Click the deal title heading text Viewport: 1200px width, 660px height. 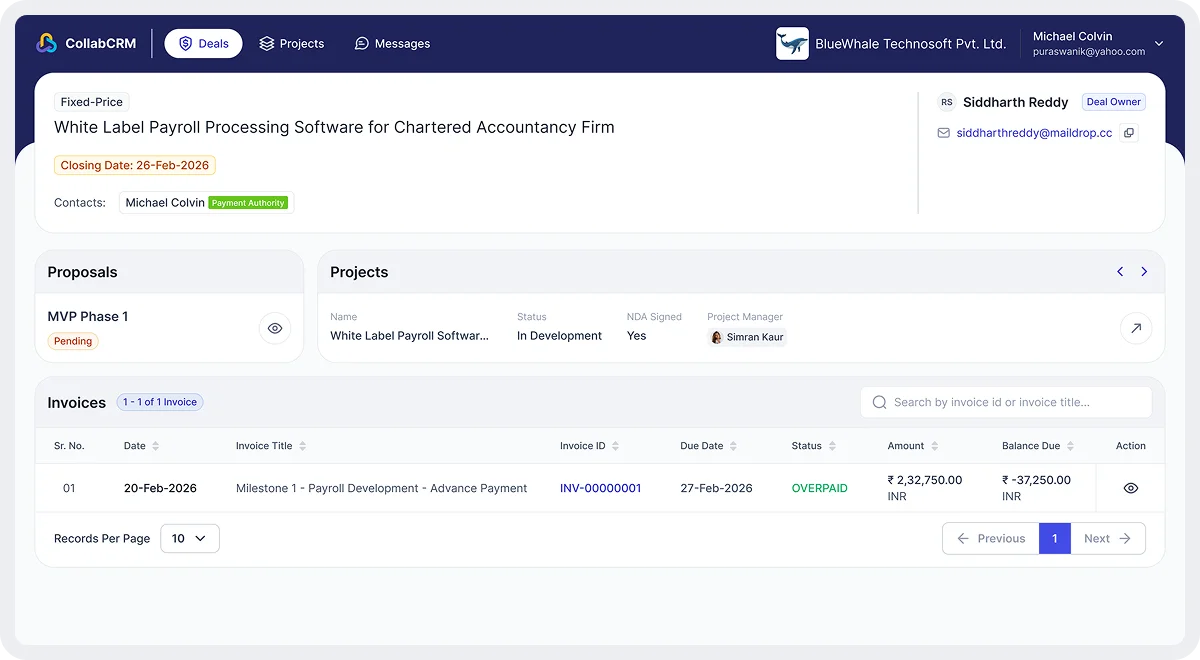point(334,127)
